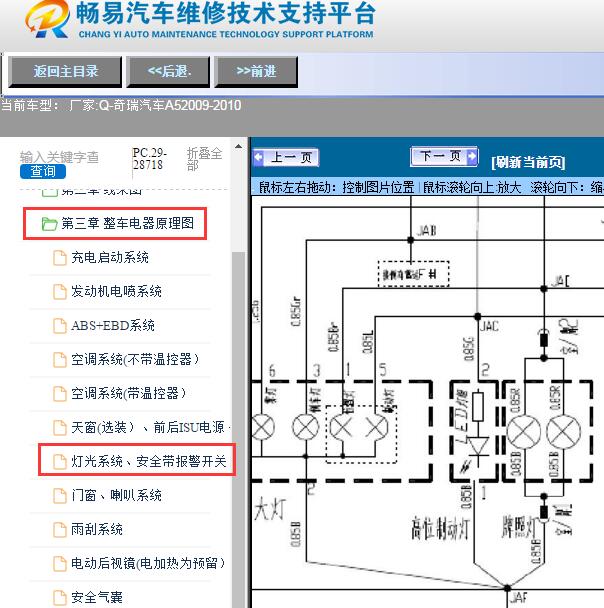Click the 返回主目录 button

(x=65, y=72)
